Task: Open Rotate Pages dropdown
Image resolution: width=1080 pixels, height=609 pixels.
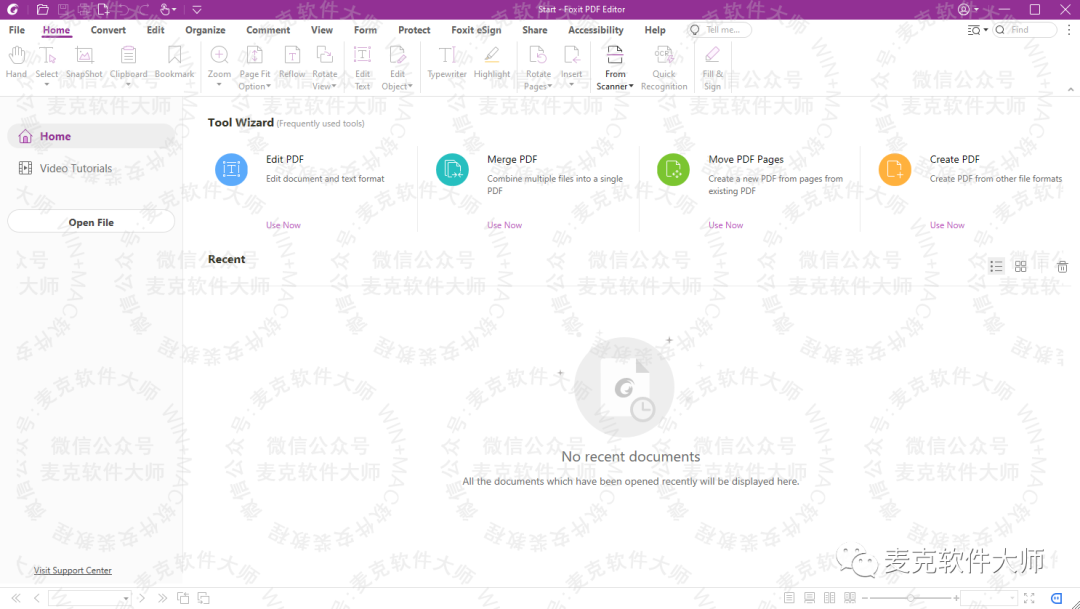Action: [x=550, y=86]
